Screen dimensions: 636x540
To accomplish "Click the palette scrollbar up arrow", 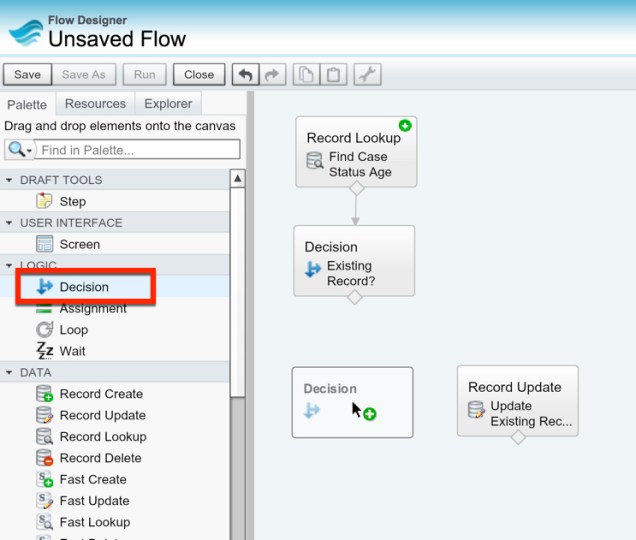I will click(238, 179).
